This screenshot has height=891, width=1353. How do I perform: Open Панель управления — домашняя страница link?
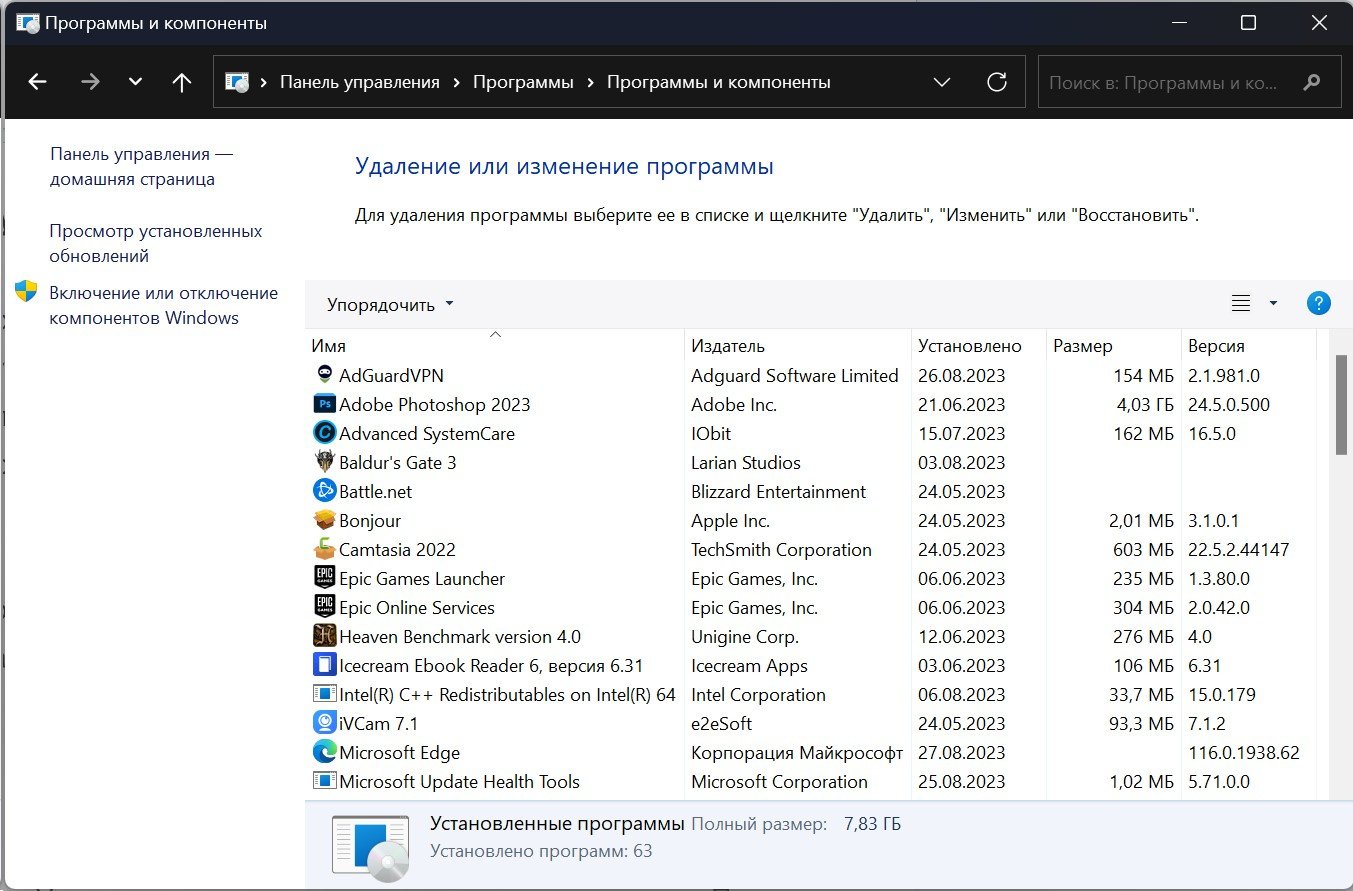[141, 167]
